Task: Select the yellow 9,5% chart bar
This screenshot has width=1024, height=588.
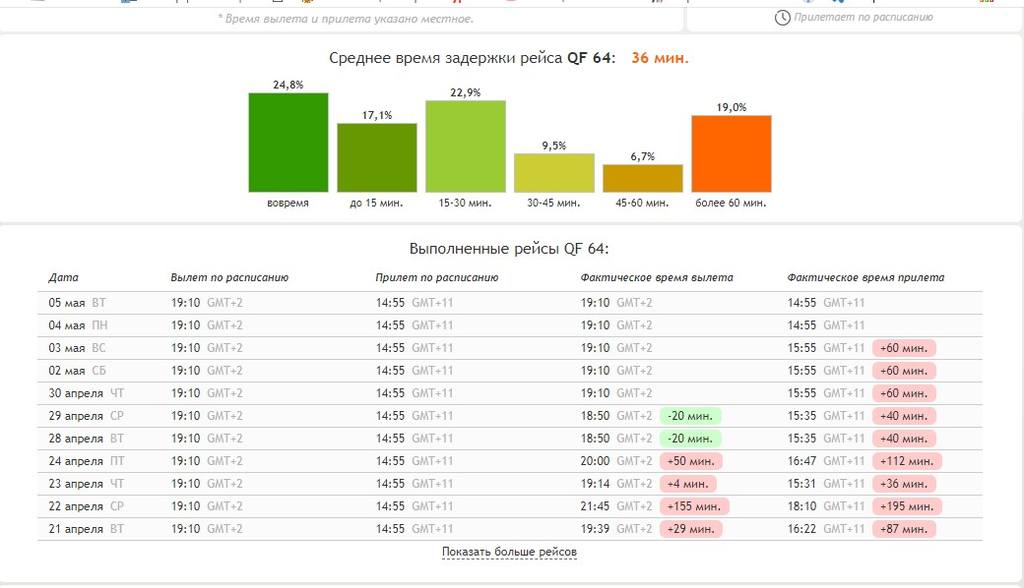Action: coord(554,173)
